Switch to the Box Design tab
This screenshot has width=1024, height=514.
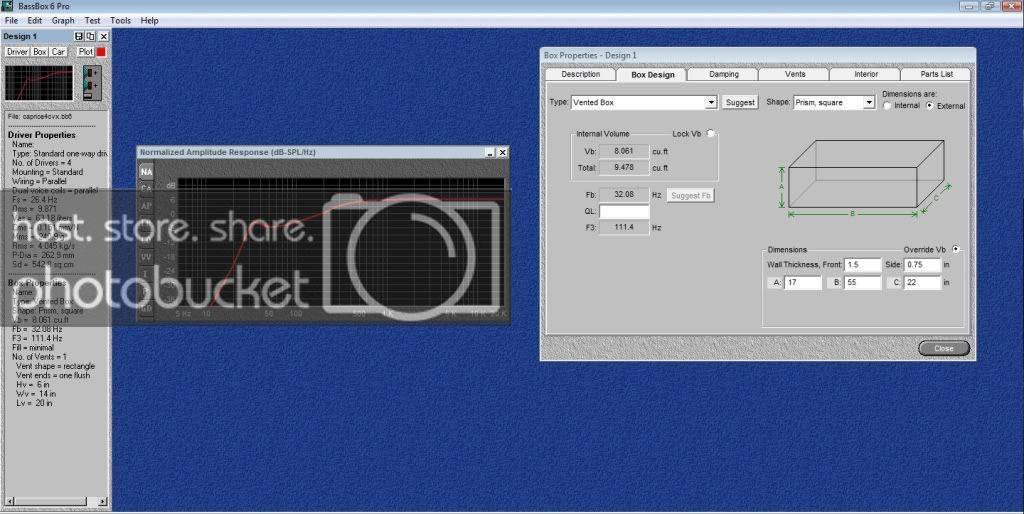tap(652, 74)
